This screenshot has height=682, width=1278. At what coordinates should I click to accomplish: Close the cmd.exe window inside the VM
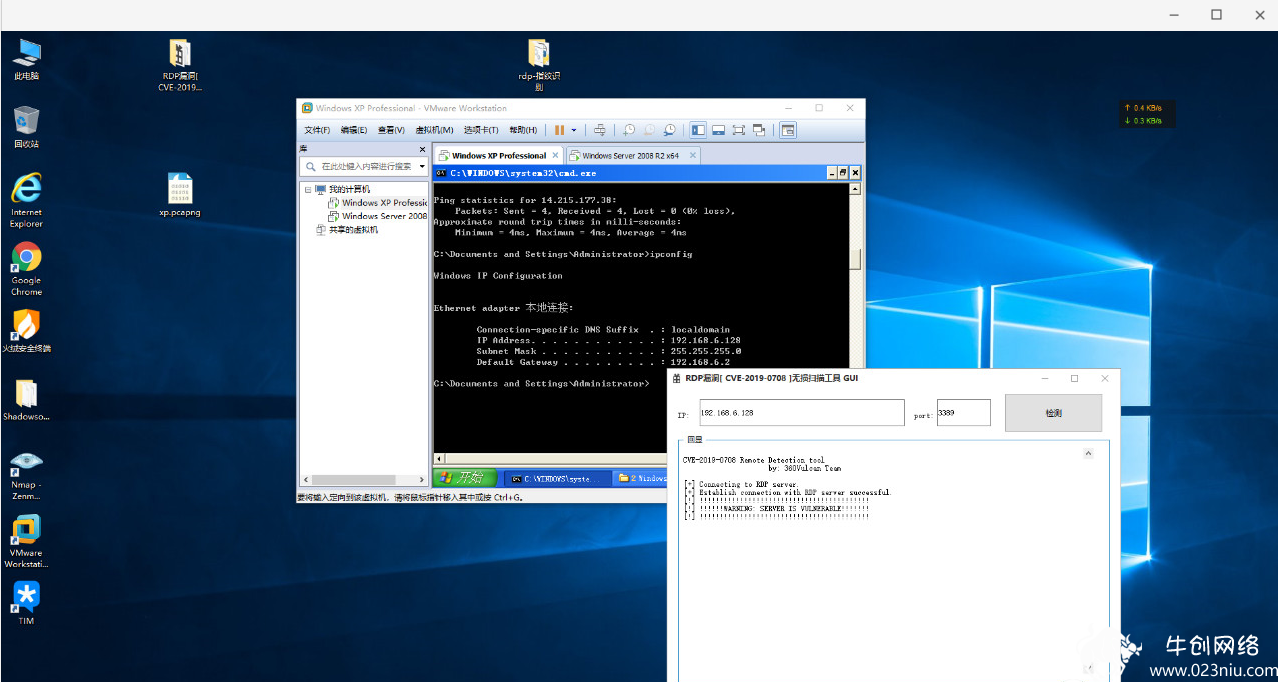[855, 173]
